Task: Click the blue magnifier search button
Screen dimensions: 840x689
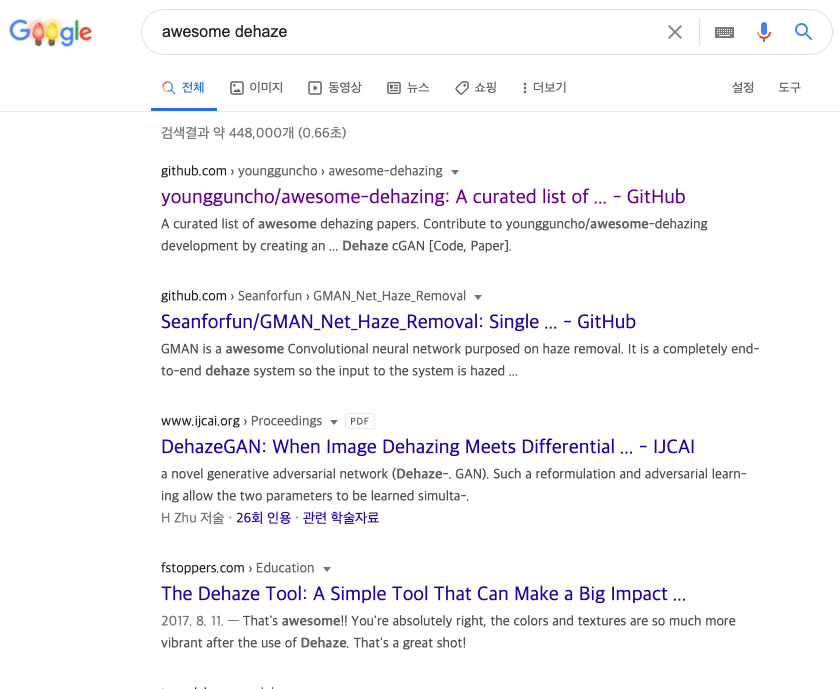Action: pos(803,32)
